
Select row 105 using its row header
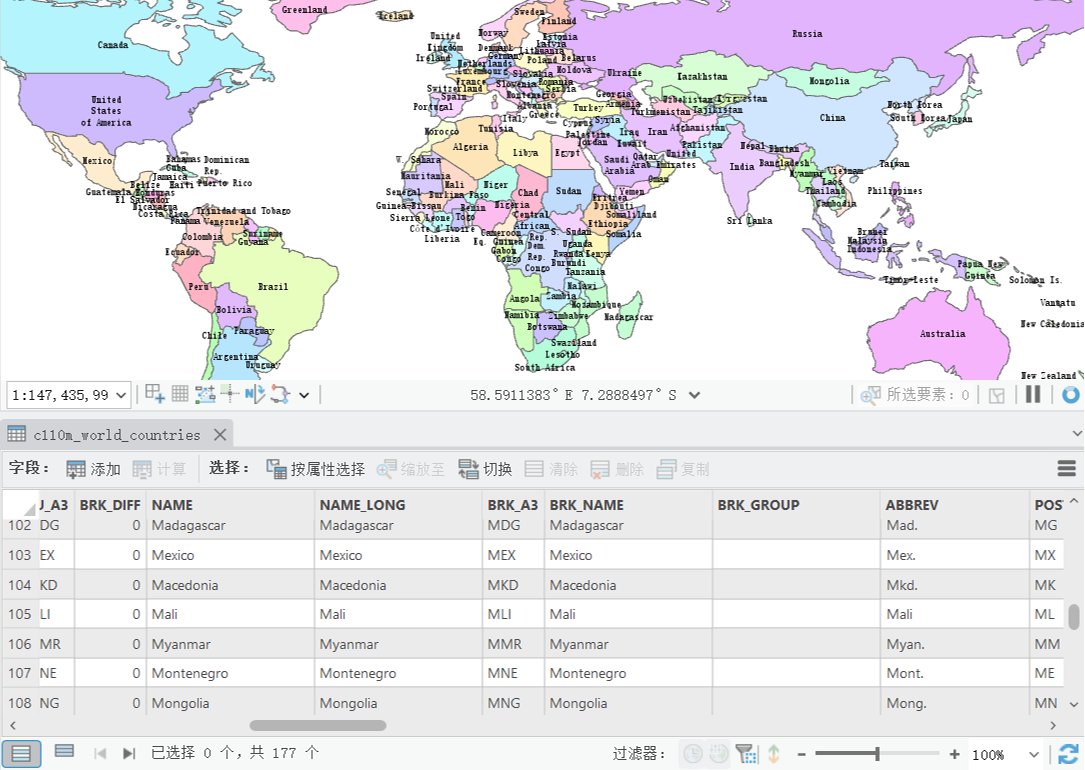click(x=19, y=614)
